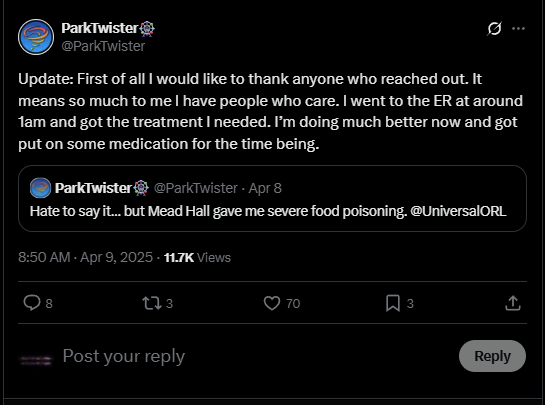
Task: Click the small avatar in quoted tweet
Action: click(40, 188)
